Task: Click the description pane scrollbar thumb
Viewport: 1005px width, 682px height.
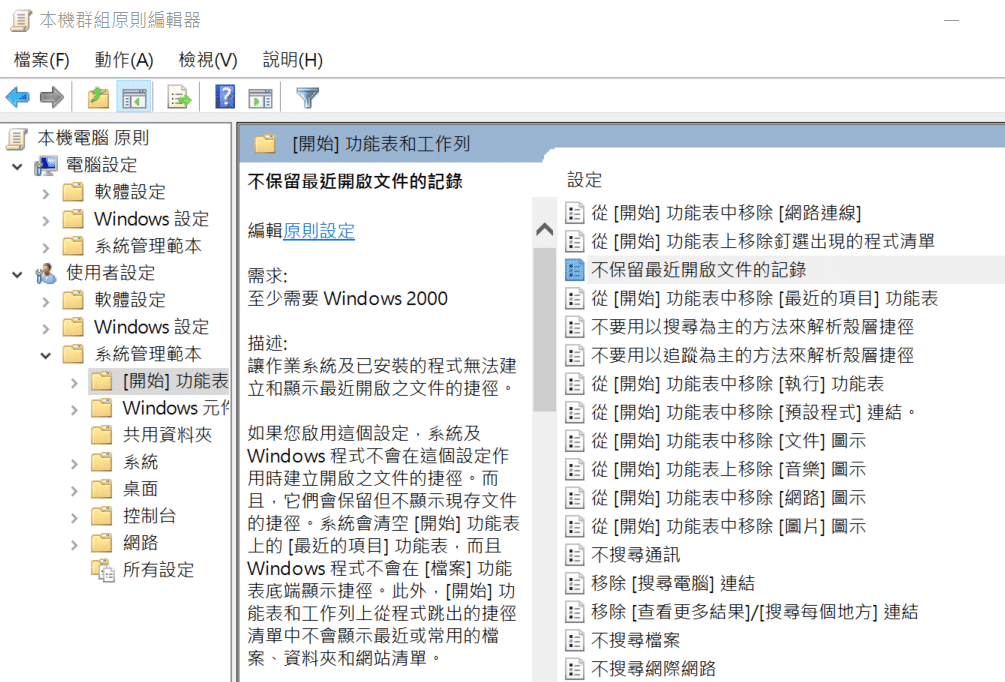Action: pyautogui.click(x=544, y=330)
